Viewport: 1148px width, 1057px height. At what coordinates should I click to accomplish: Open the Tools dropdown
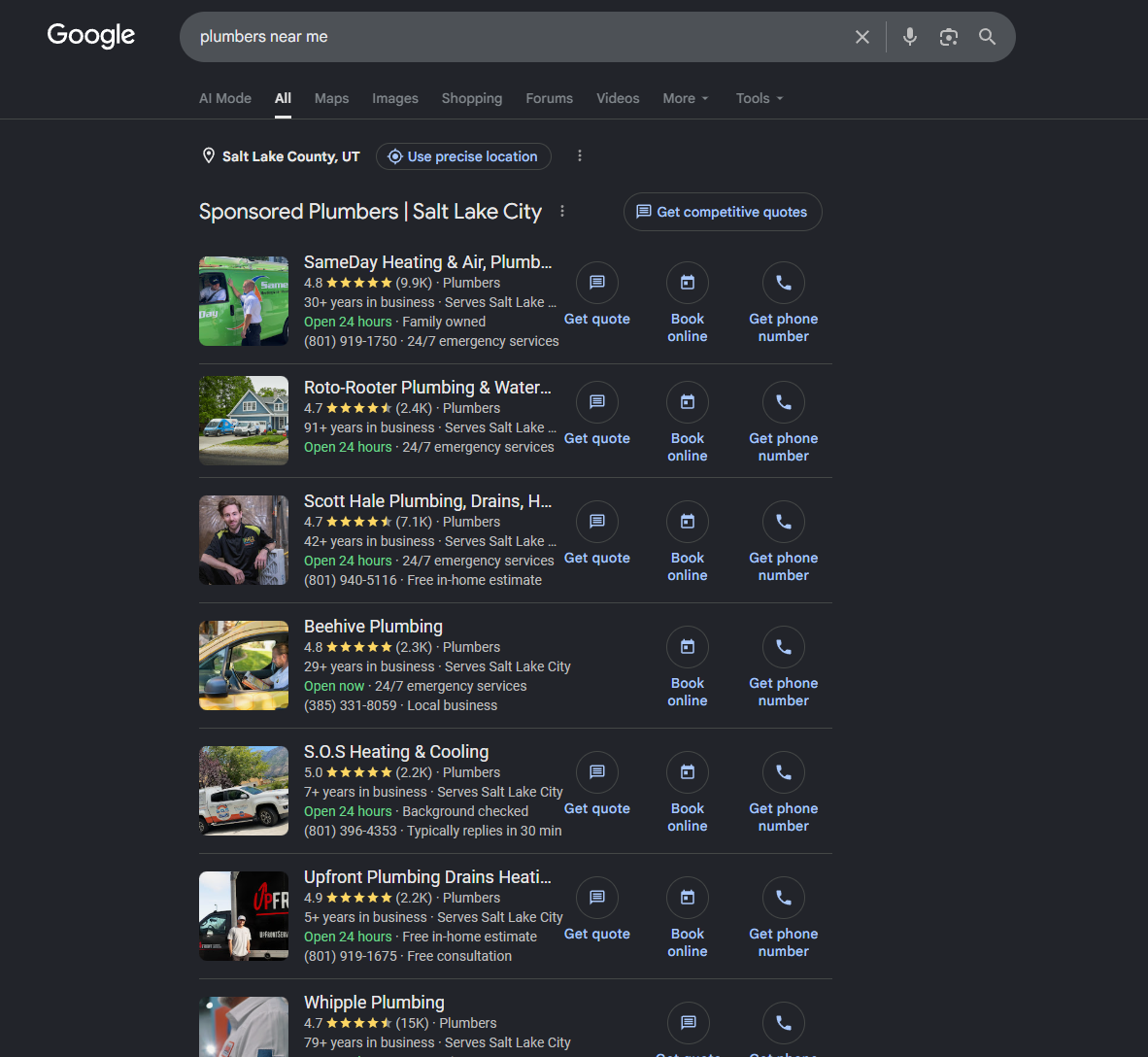760,98
